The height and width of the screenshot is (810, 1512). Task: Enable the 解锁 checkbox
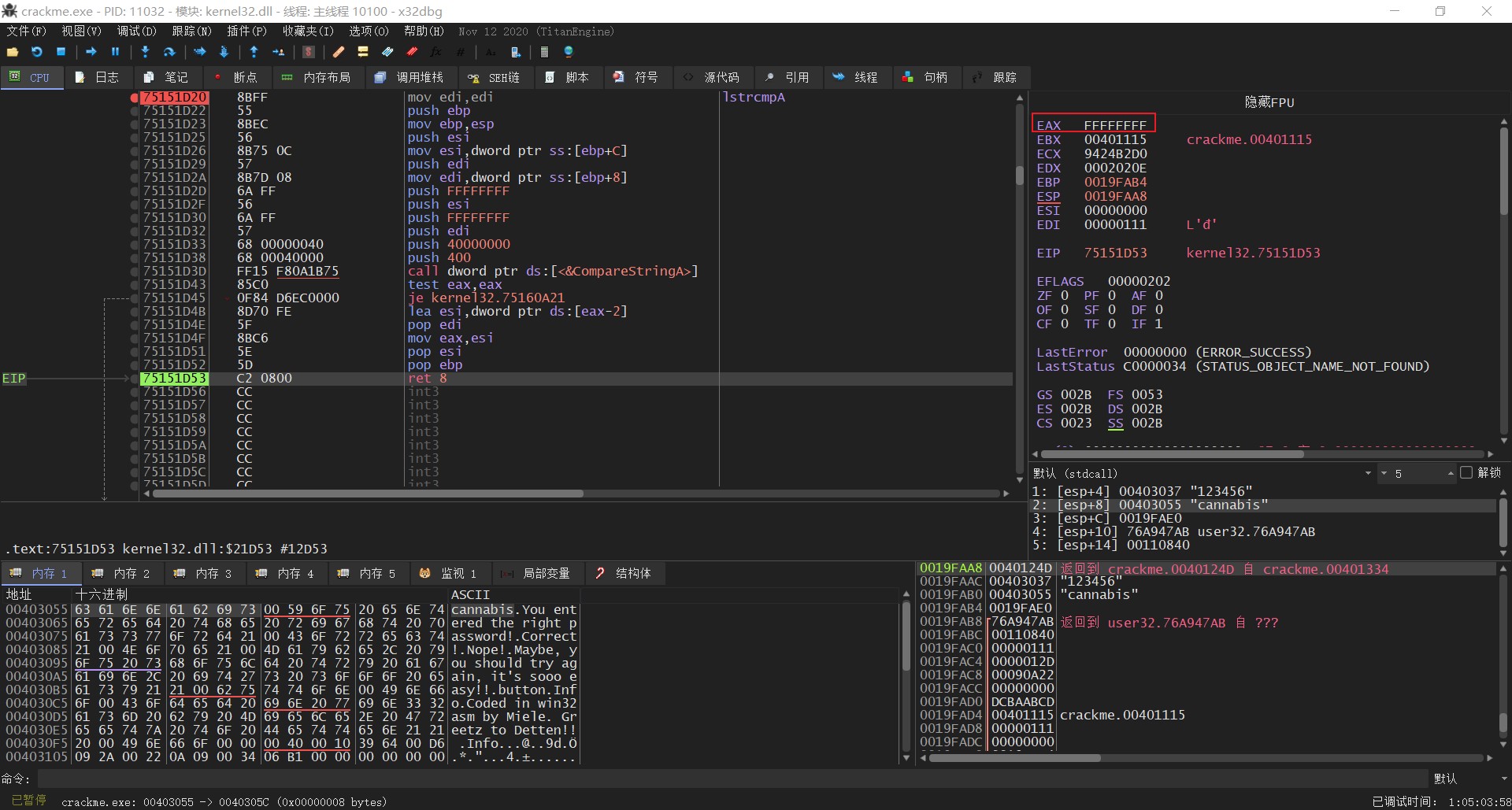coord(1466,473)
